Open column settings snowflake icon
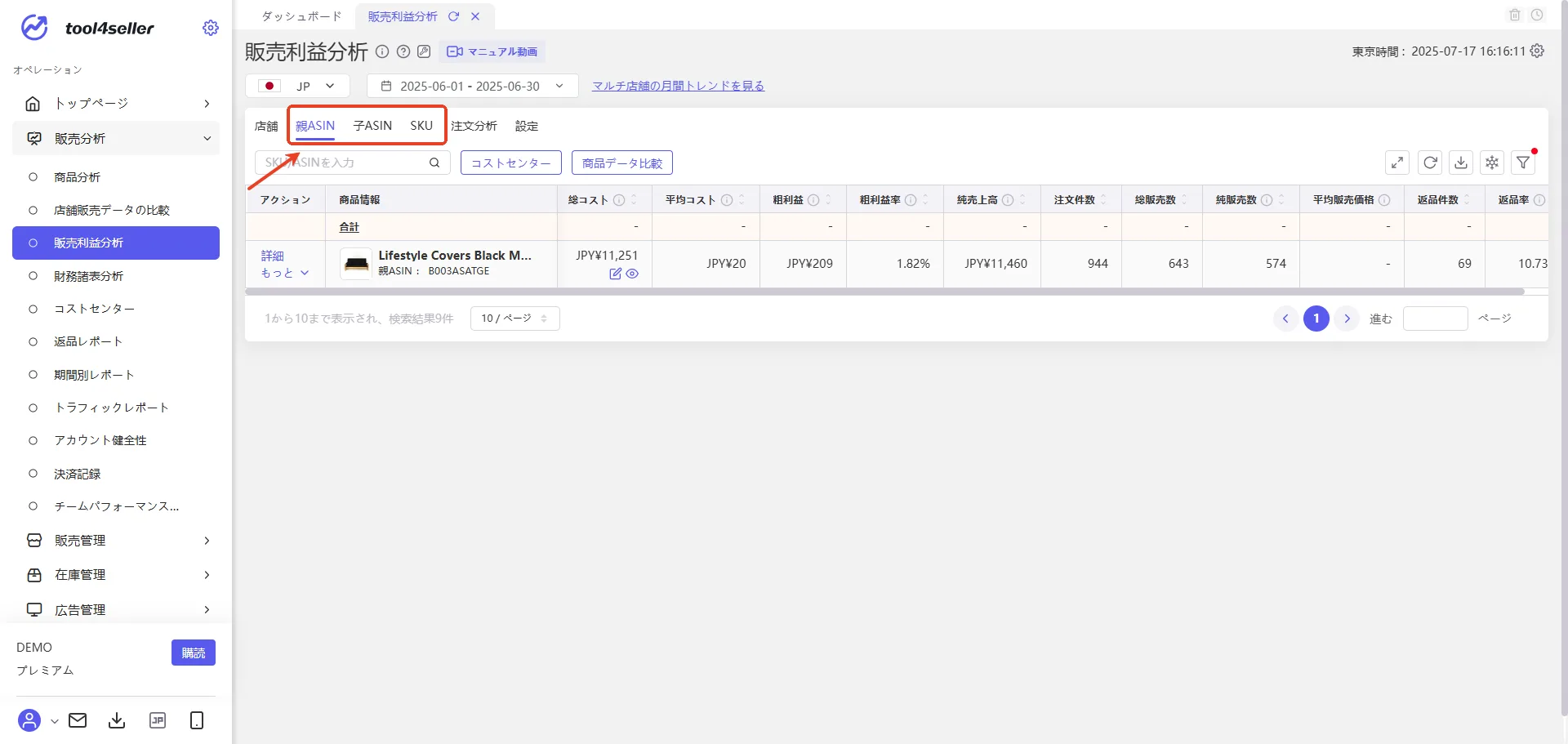The height and width of the screenshot is (744, 1568). 1492,163
